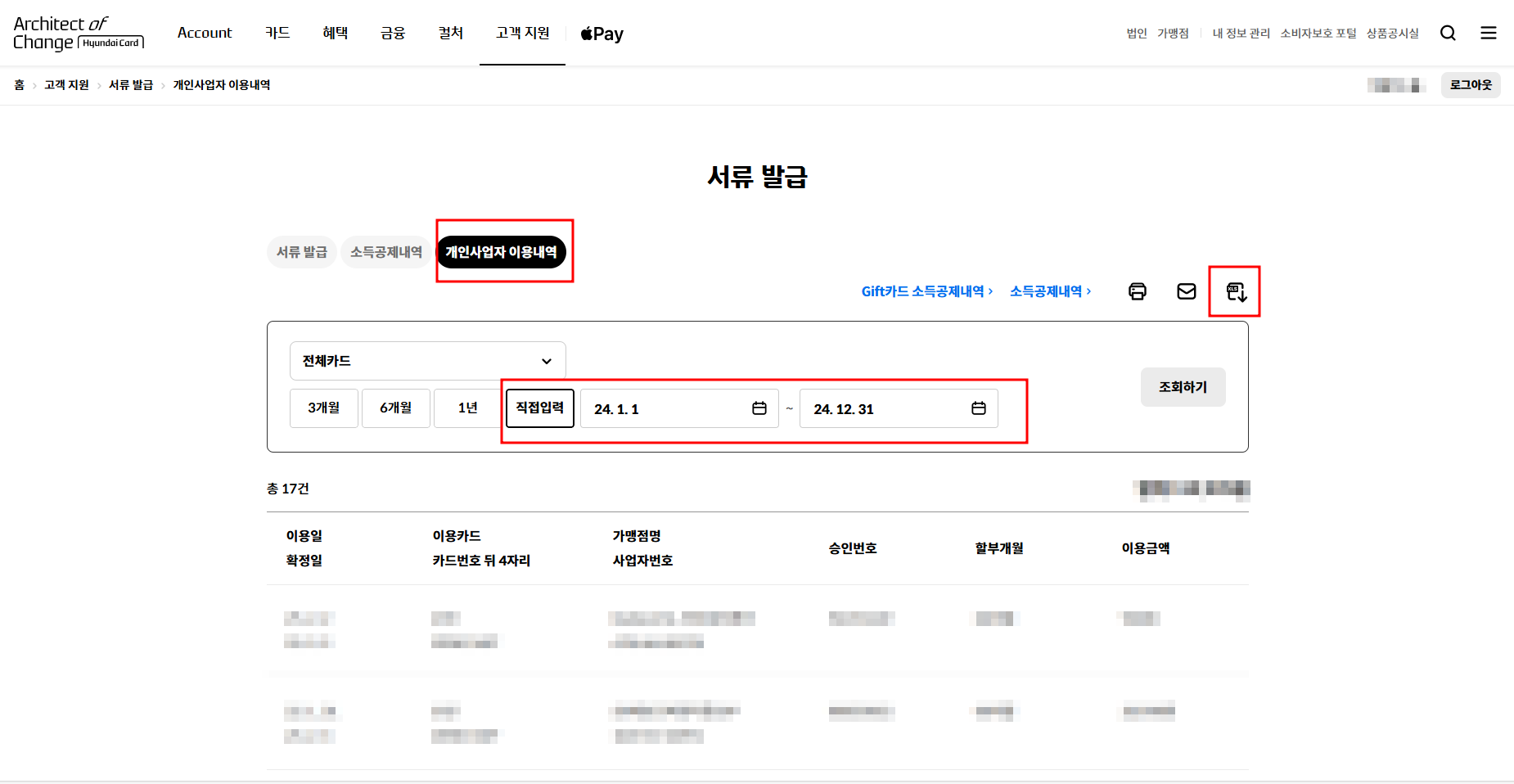
Task: Select the 3개월 period option
Action: (x=324, y=408)
